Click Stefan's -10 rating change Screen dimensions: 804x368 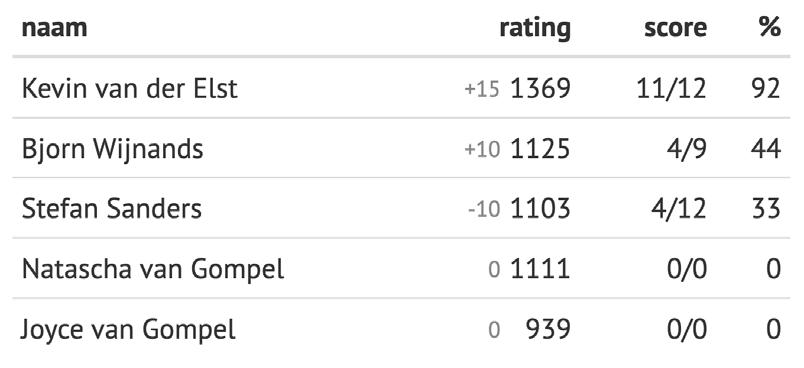coord(484,210)
